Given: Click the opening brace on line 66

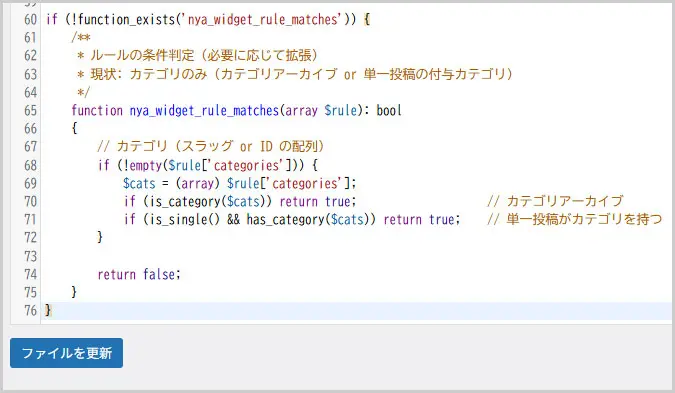Looking at the screenshot, I should 74,128.
